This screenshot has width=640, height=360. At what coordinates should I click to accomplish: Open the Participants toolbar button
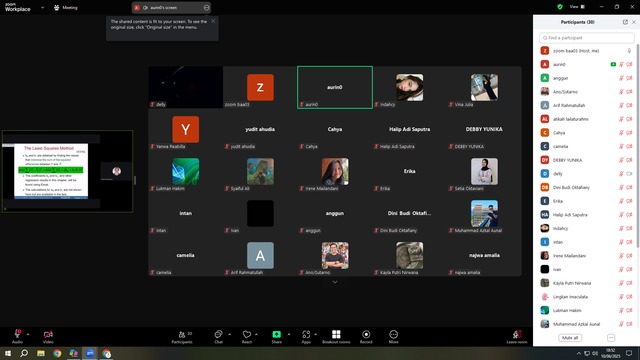(182, 337)
